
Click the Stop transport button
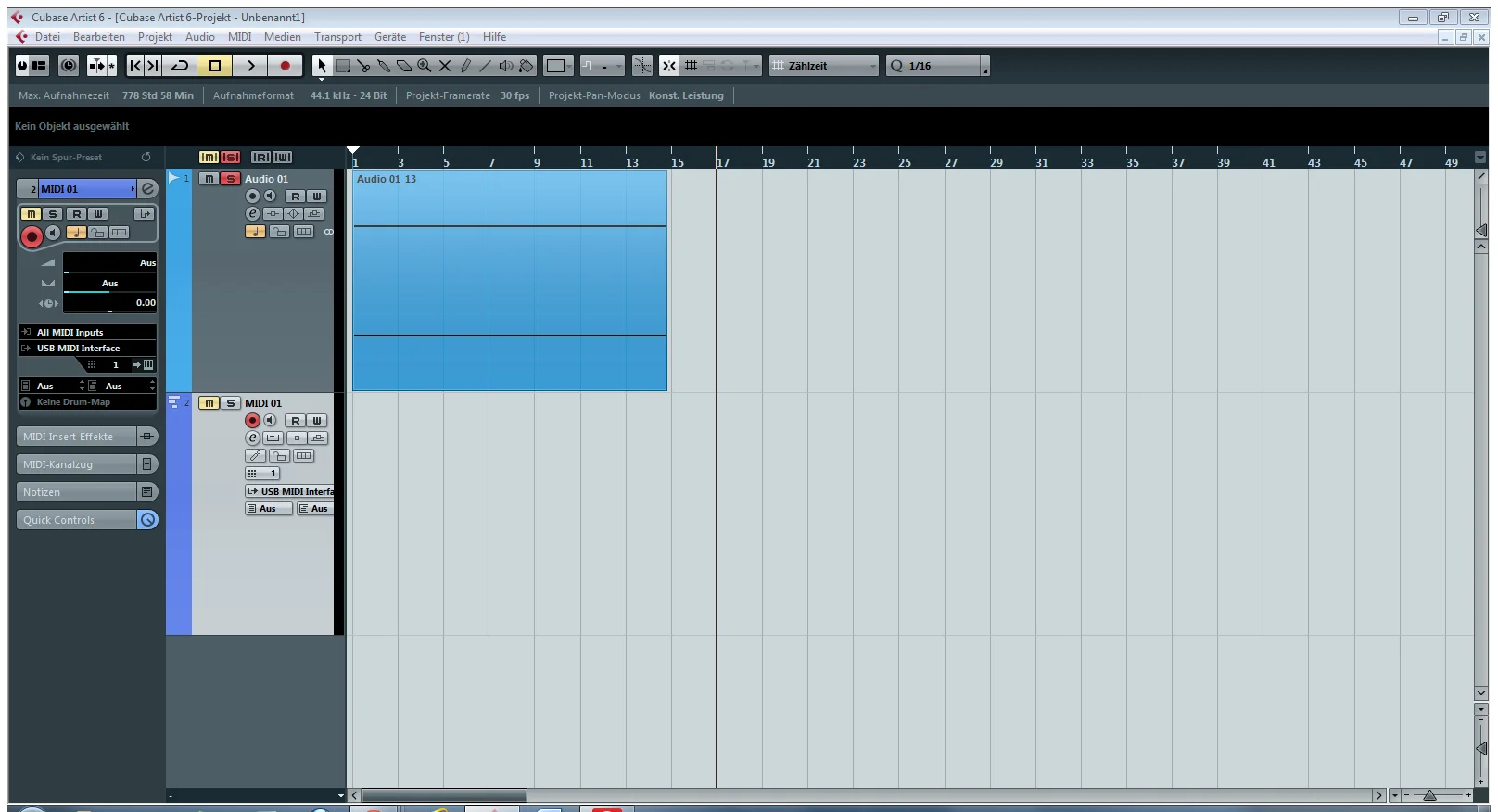[215, 66]
